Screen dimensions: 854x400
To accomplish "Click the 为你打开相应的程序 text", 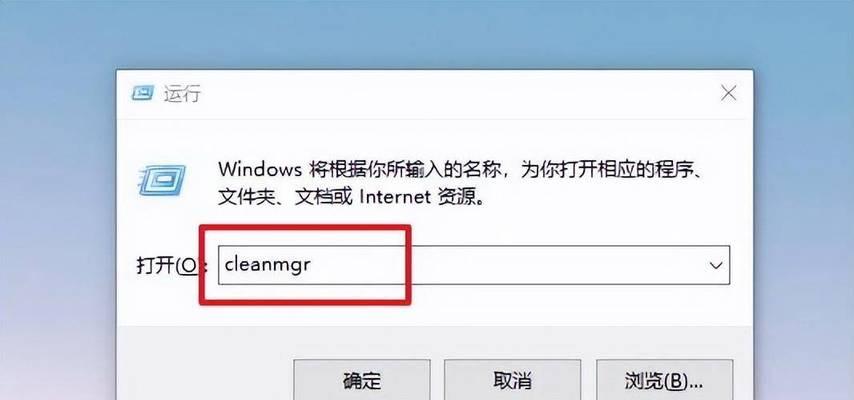I will (x=602, y=169).
